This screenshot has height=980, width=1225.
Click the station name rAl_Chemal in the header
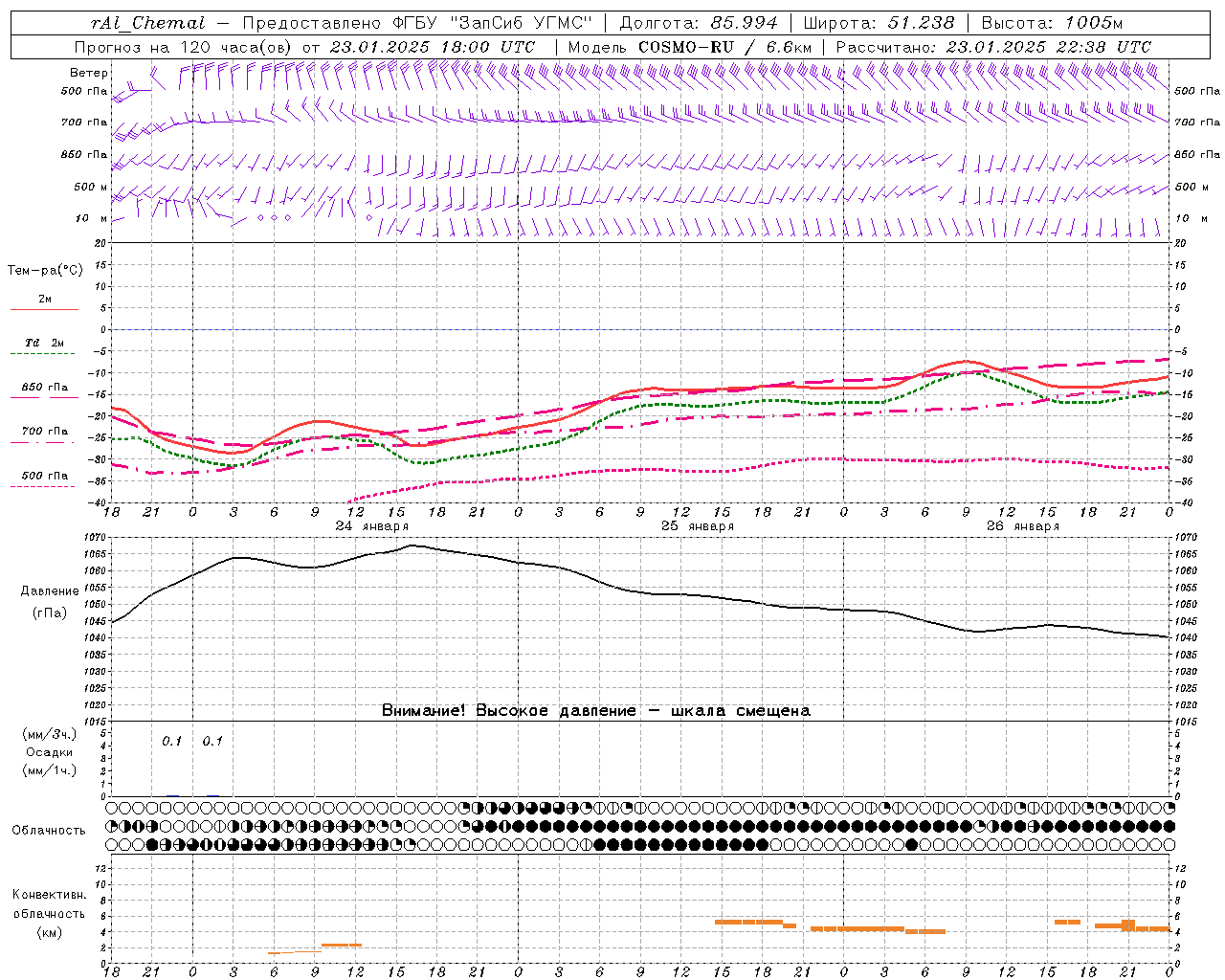(x=148, y=23)
